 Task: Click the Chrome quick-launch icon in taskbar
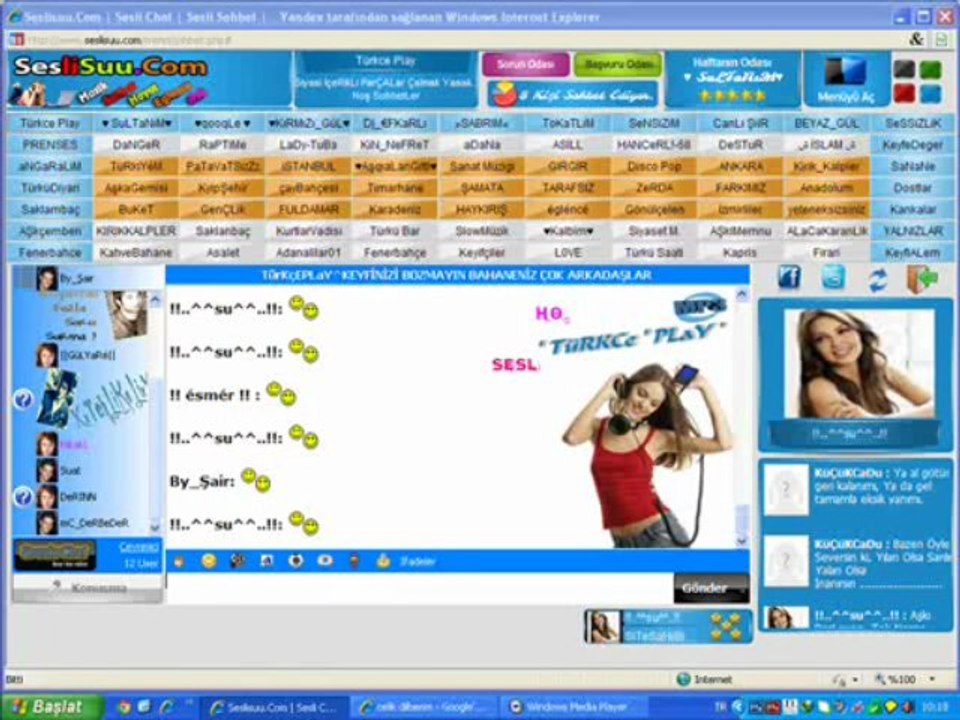tap(124, 707)
